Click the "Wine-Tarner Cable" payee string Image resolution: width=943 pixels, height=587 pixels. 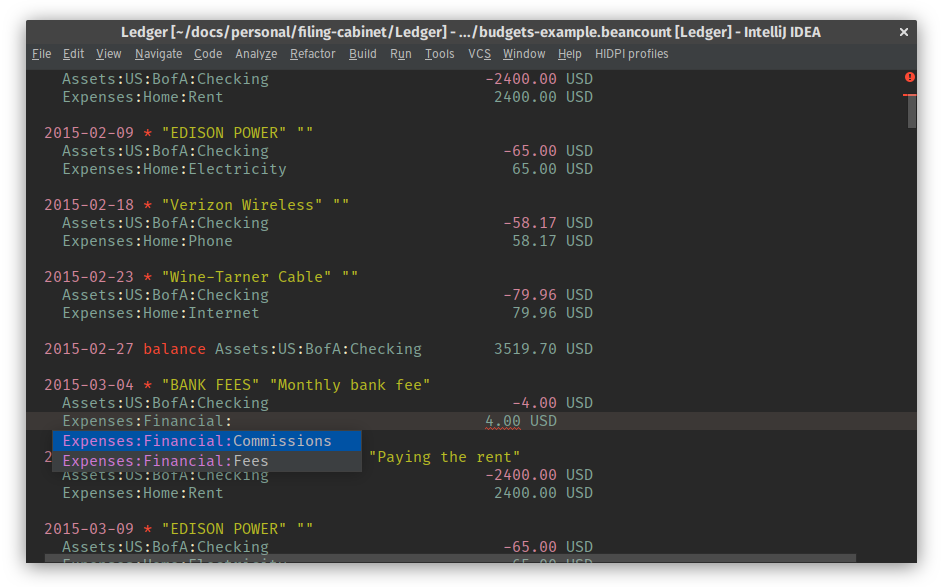pyautogui.click(x=247, y=277)
